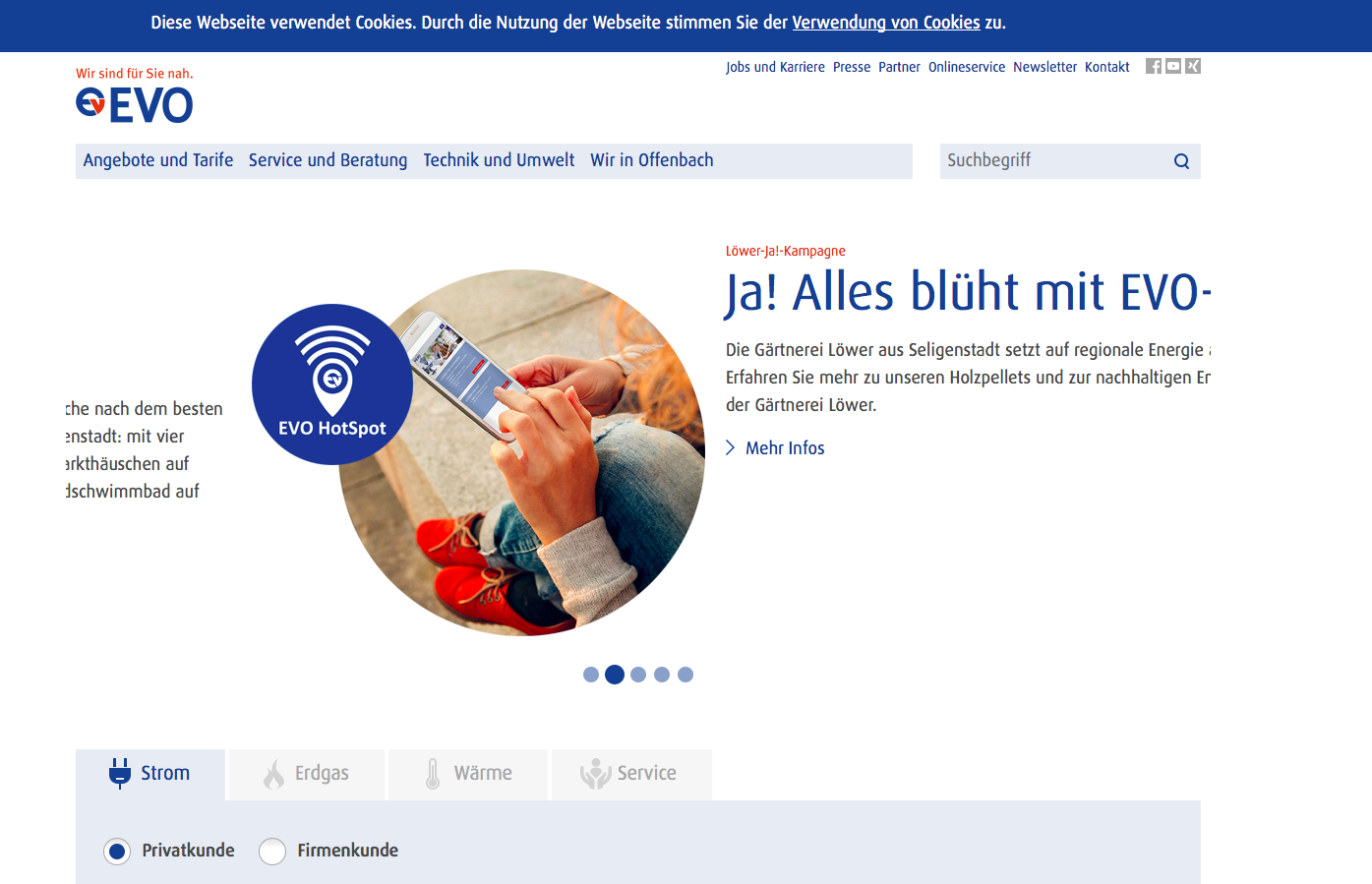
Task: Switch to the Erdgas tab label
Action: 322,773
